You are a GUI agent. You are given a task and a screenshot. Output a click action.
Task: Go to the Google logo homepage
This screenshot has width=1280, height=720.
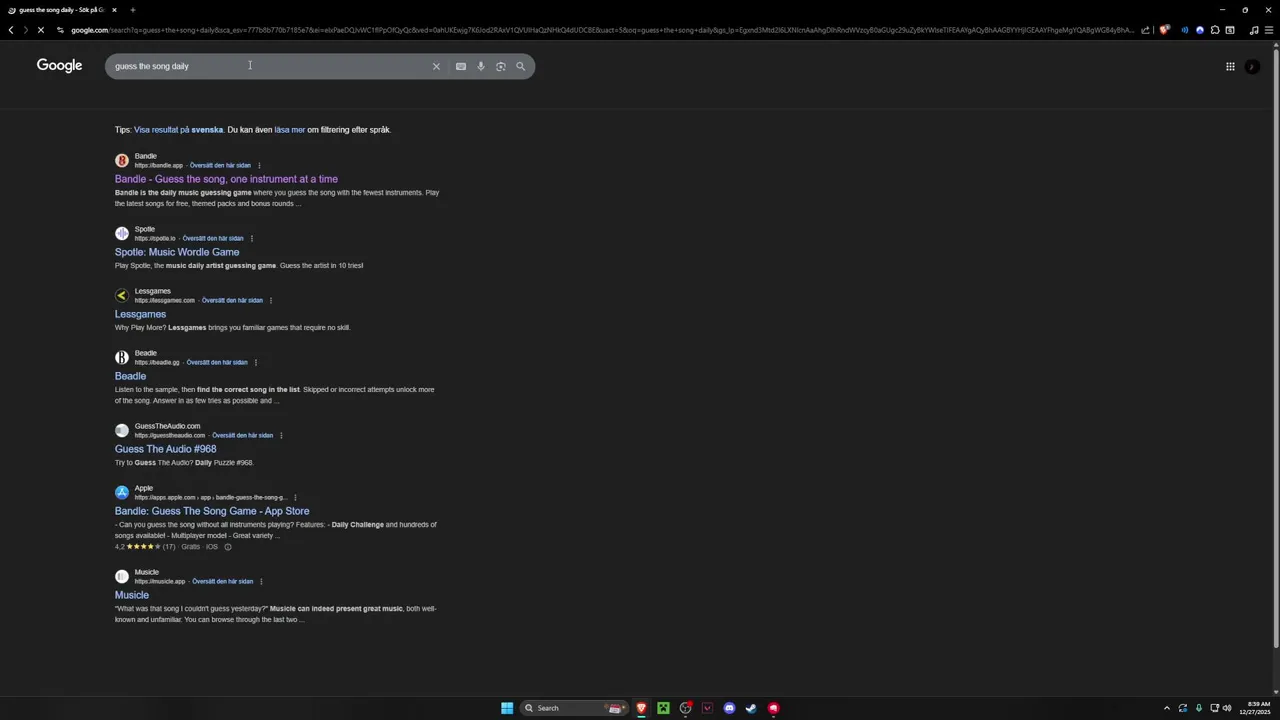pyautogui.click(x=59, y=65)
